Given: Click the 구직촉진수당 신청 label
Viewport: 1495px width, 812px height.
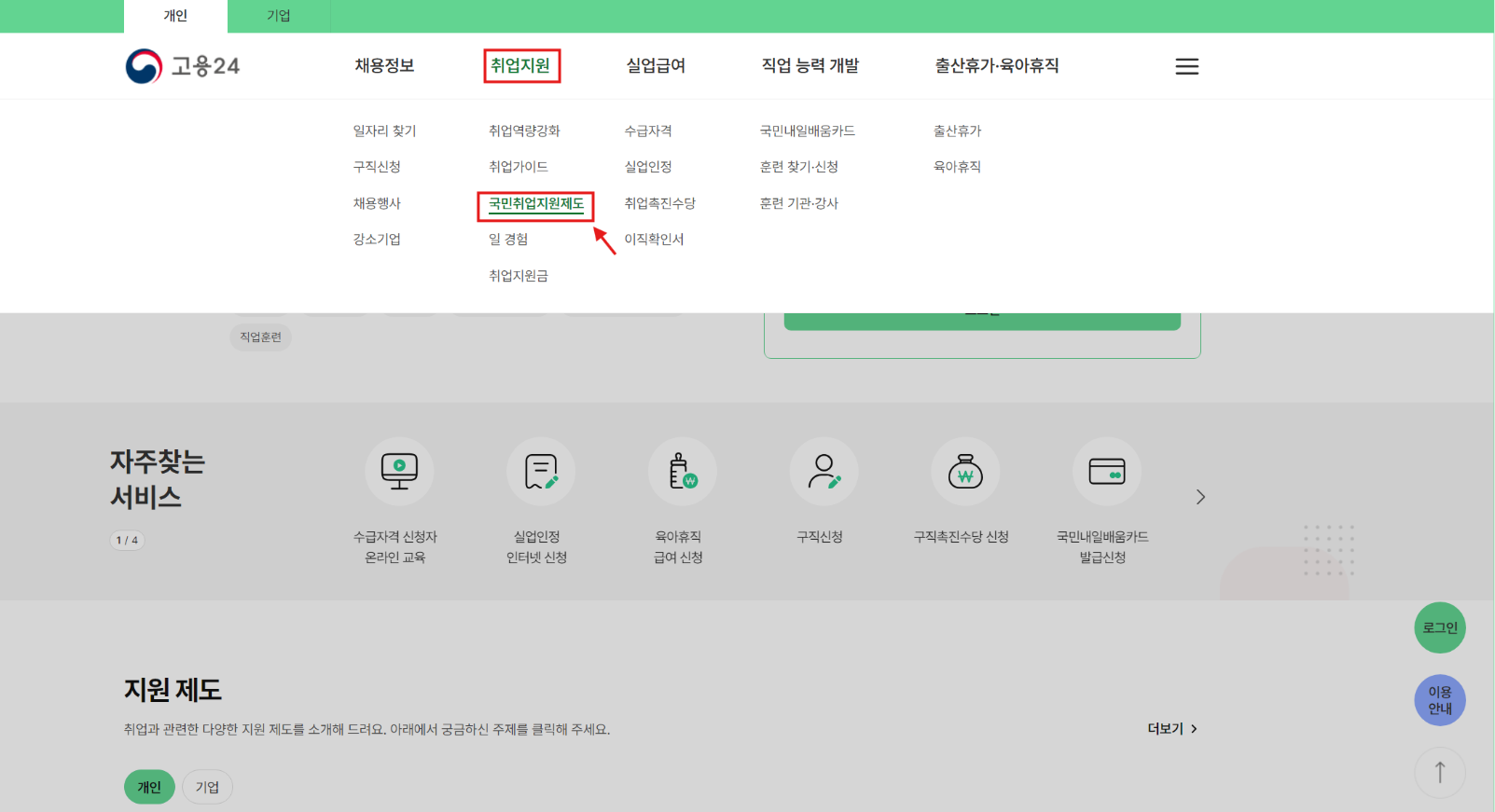Looking at the screenshot, I should coord(962,537).
